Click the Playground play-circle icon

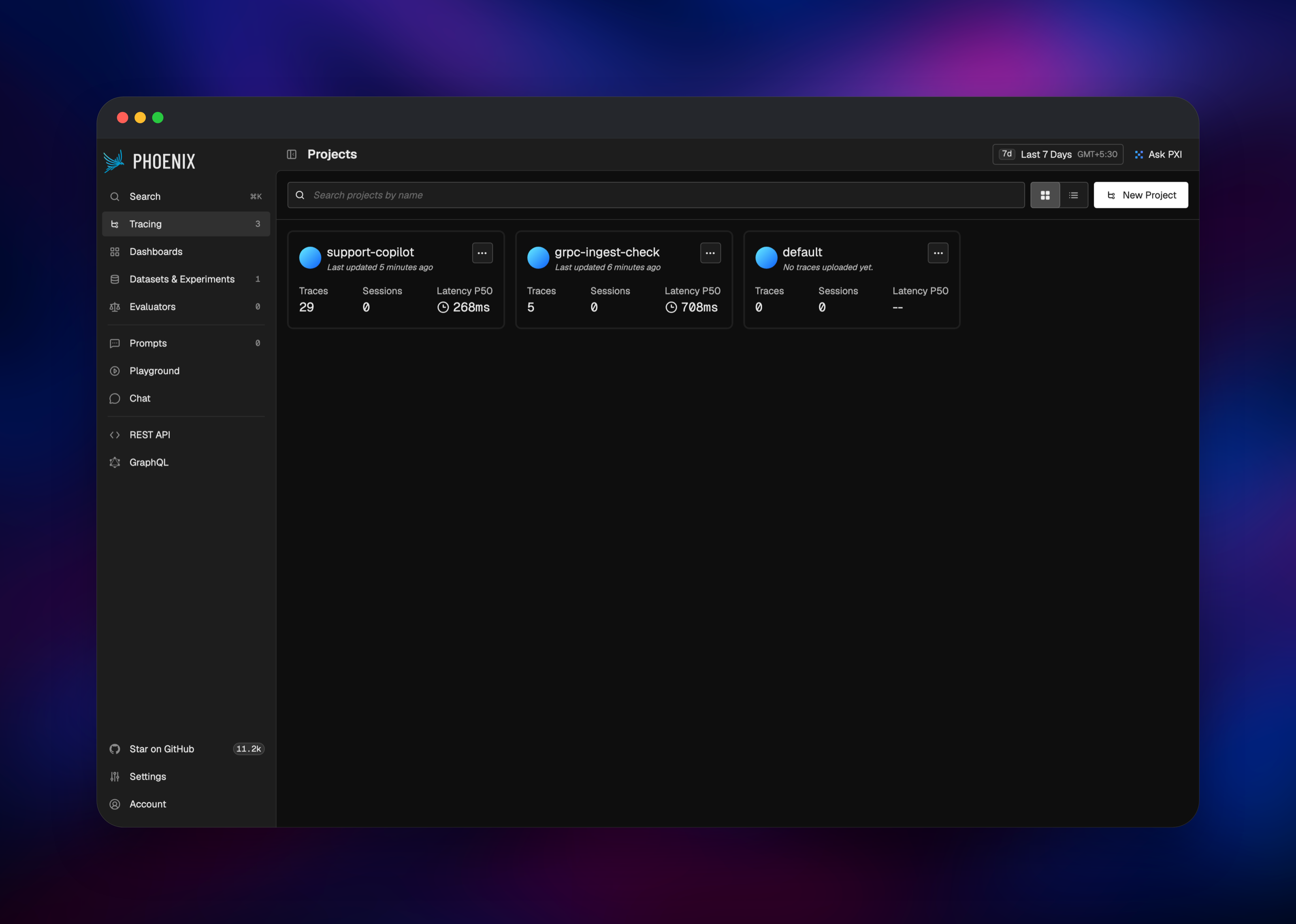[x=115, y=371]
